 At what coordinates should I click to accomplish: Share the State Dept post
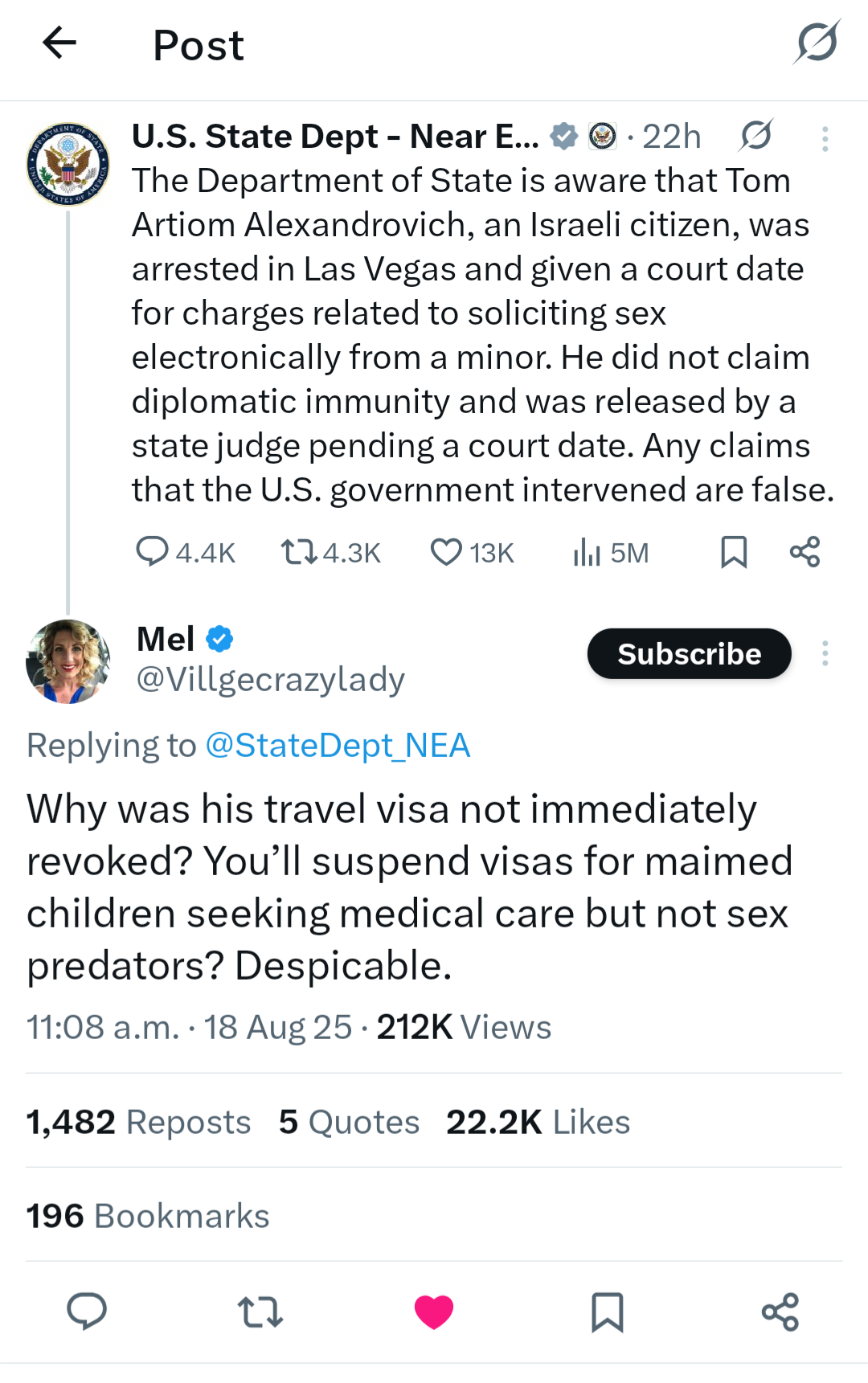pyautogui.click(x=805, y=552)
